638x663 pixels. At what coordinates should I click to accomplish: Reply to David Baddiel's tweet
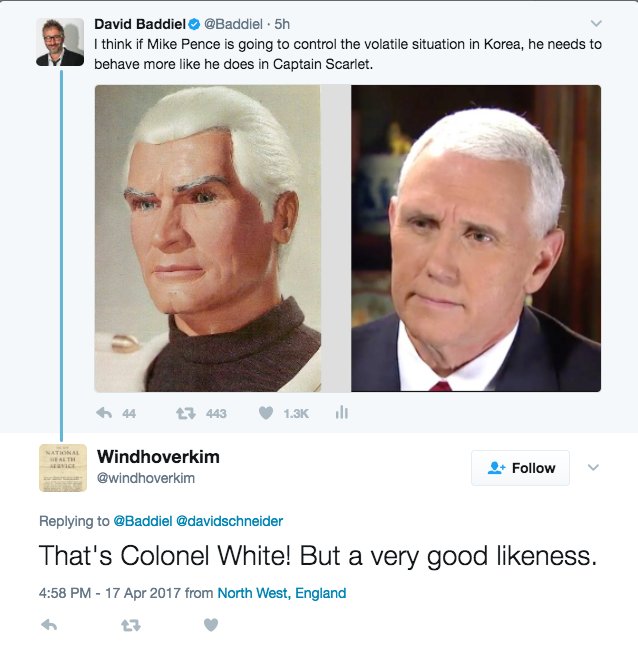[x=104, y=413]
